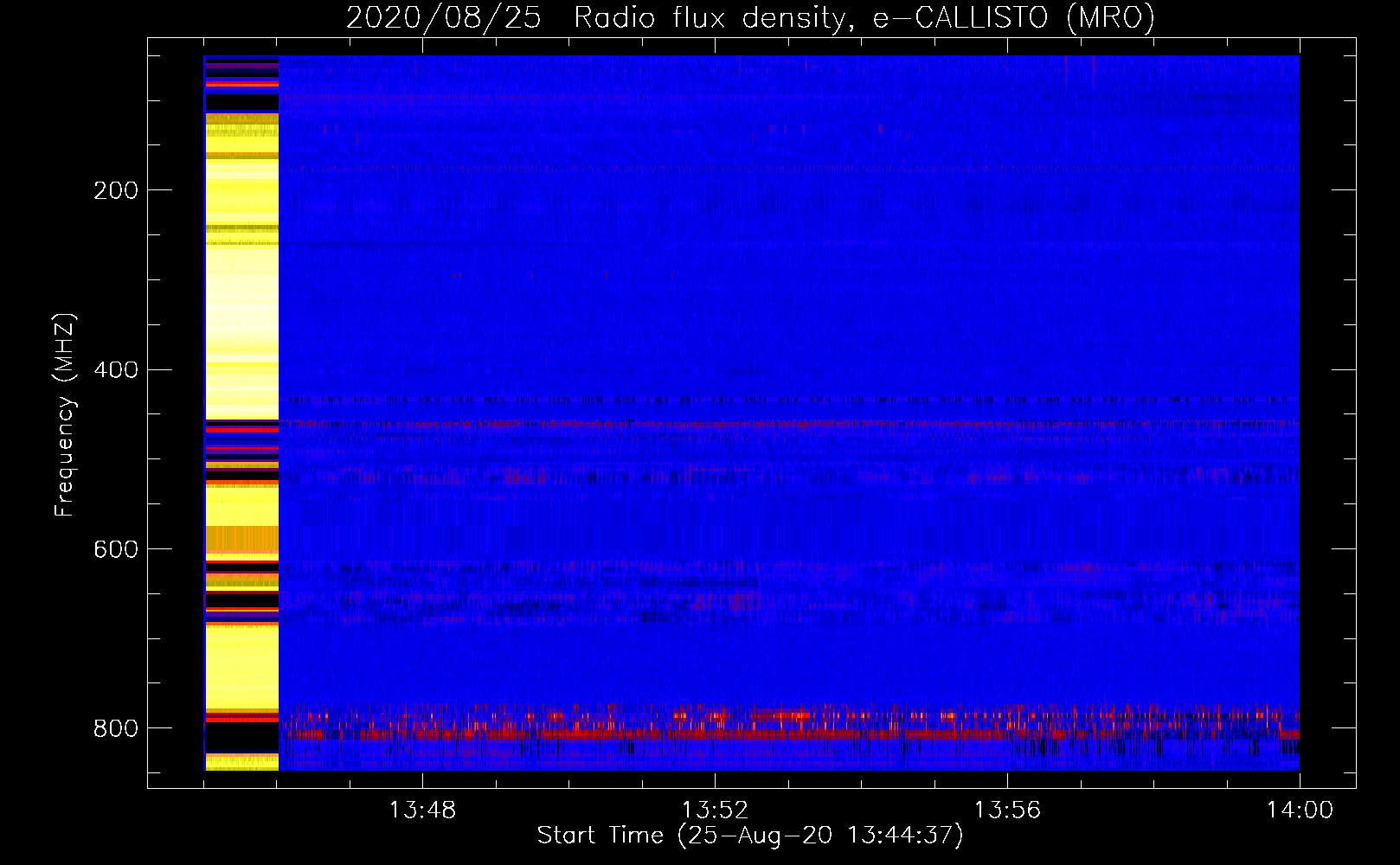Click the 400 frequency tick label
Image resolution: width=1400 pixels, height=865 pixels.
[116, 370]
